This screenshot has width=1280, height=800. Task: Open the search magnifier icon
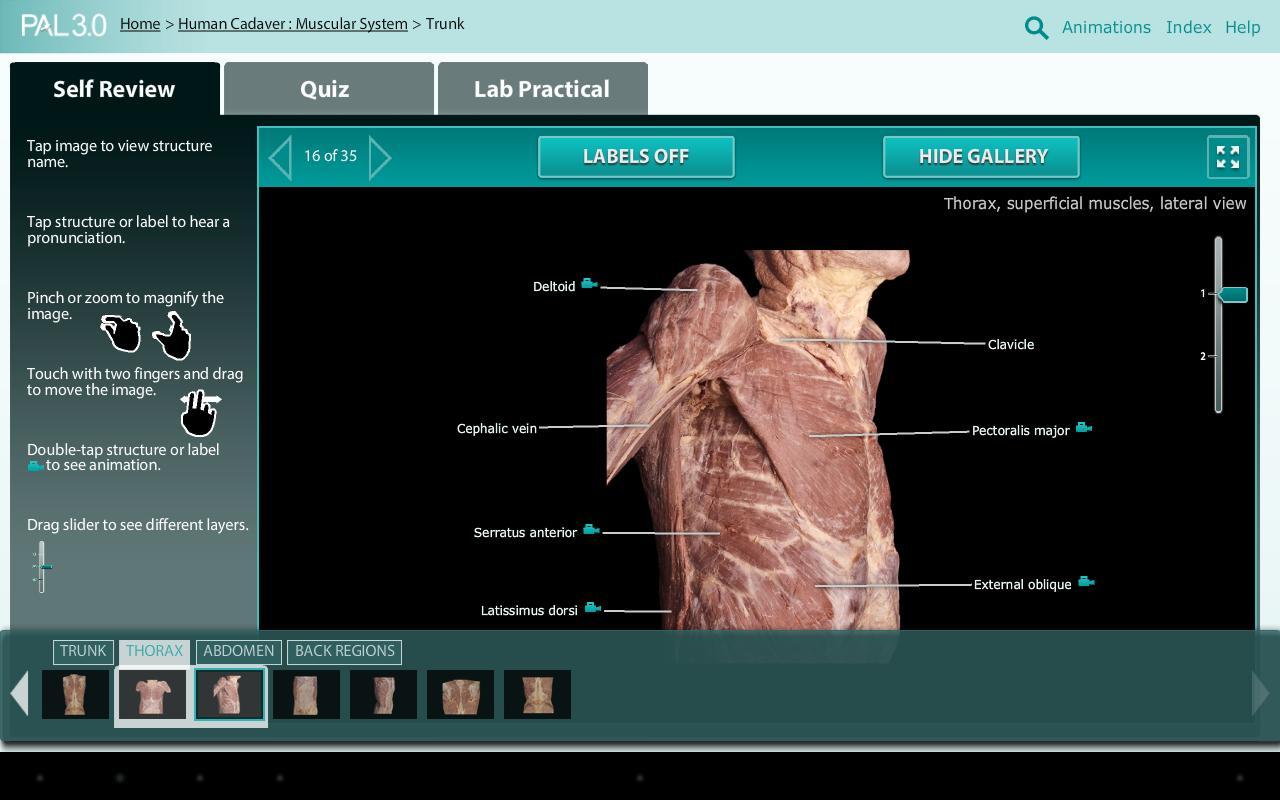pyautogui.click(x=1036, y=27)
